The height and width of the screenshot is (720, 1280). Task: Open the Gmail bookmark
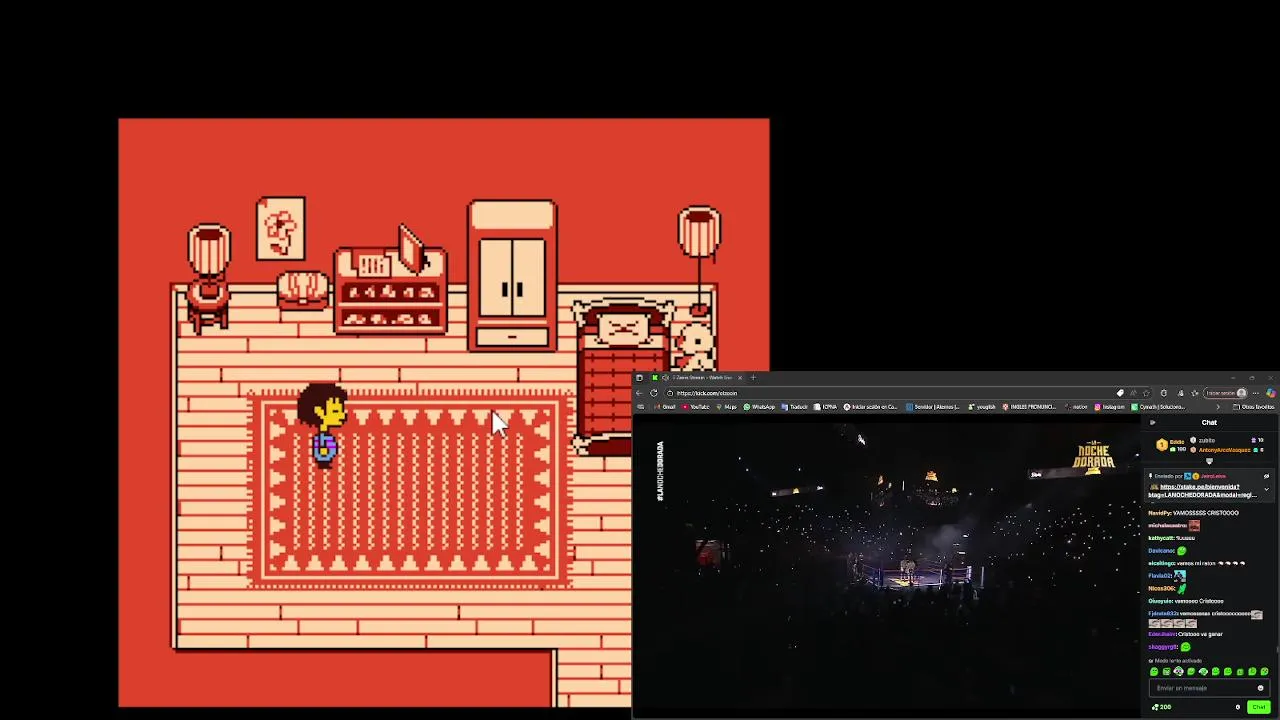click(x=665, y=407)
